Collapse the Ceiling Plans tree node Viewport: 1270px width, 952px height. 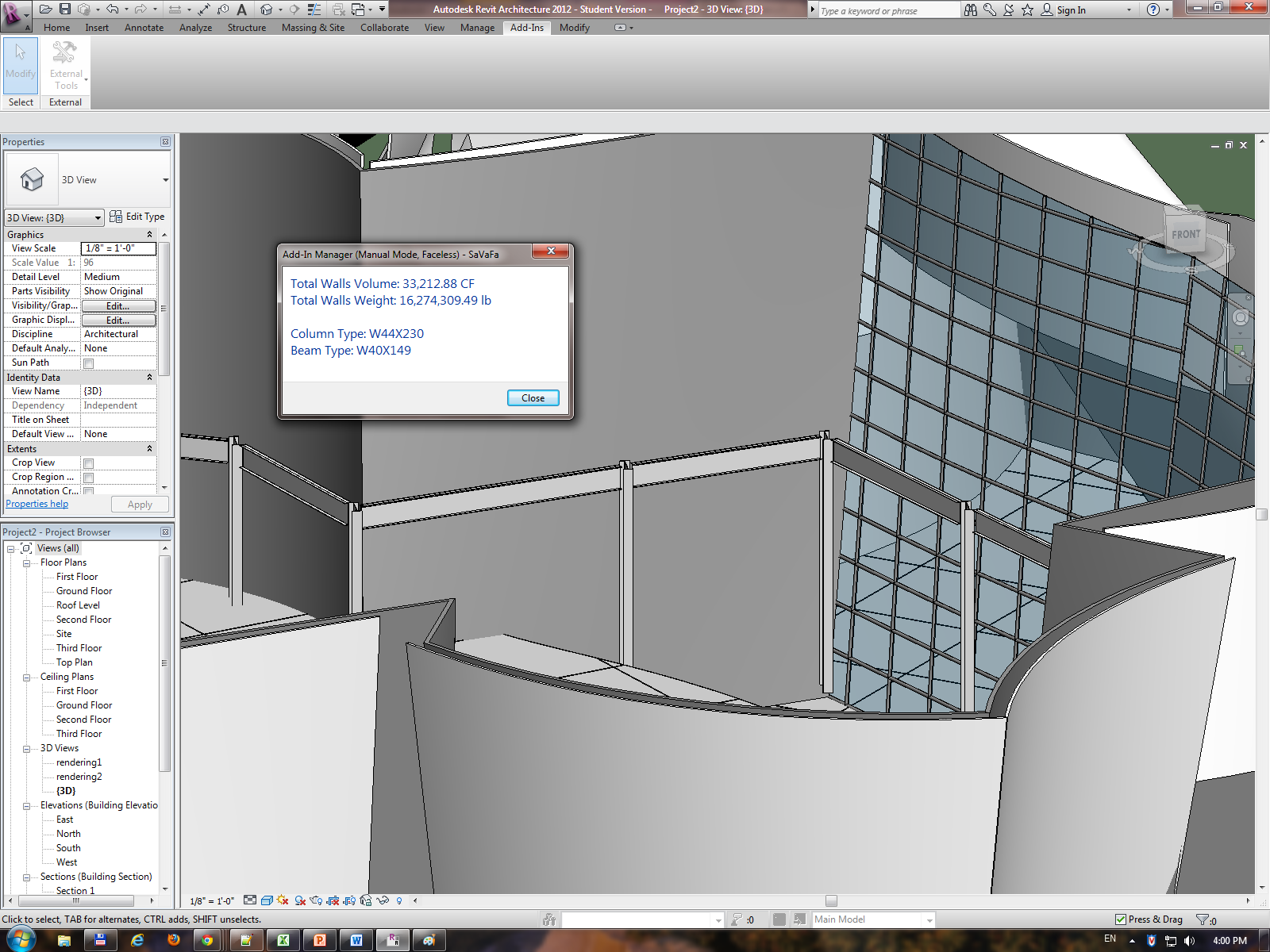26,678
